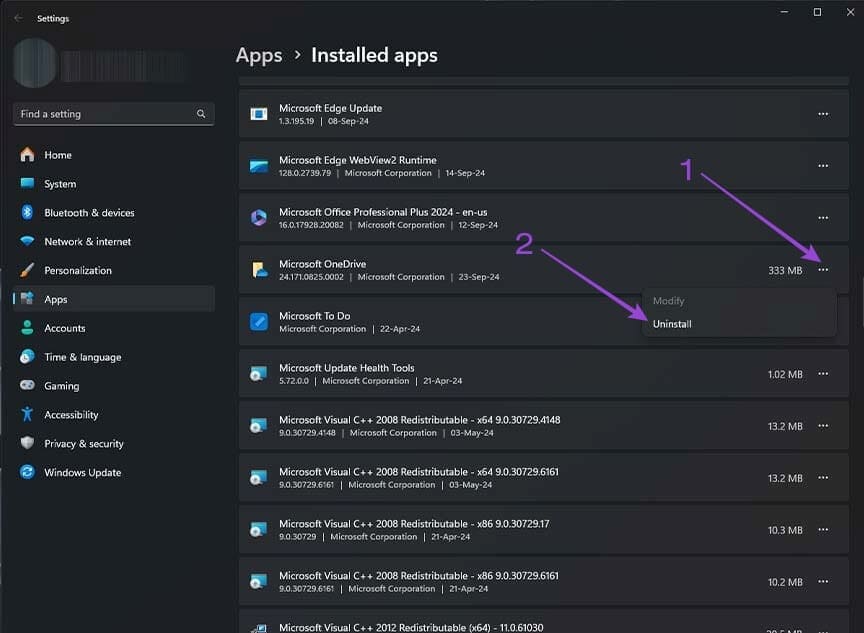
Task: Open more options for Office Professional Plus 2024
Action: point(823,218)
